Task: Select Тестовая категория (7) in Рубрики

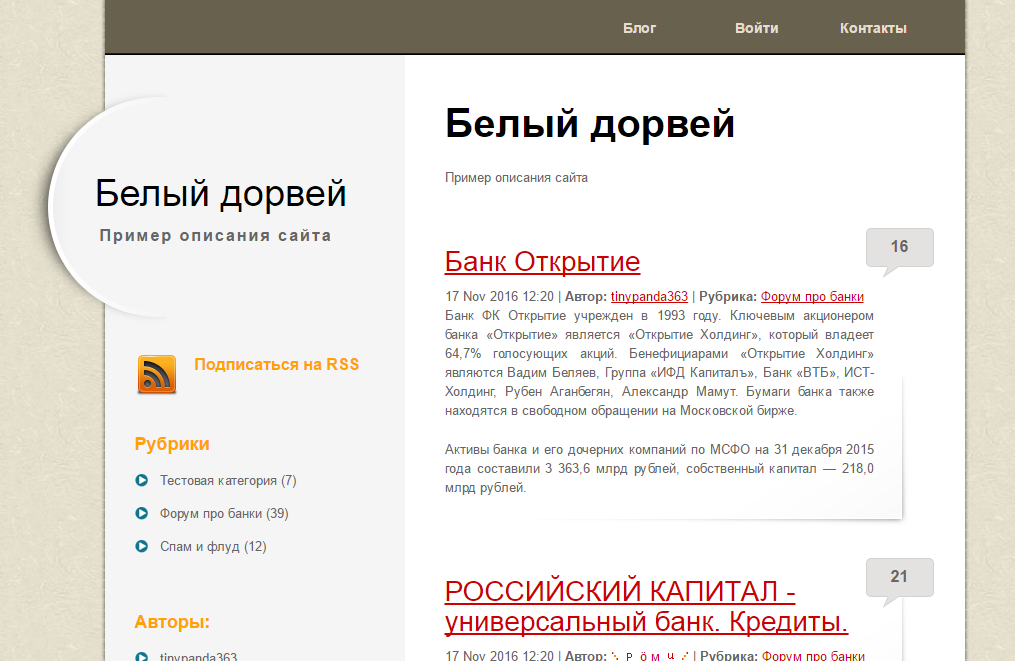Action: click(228, 481)
